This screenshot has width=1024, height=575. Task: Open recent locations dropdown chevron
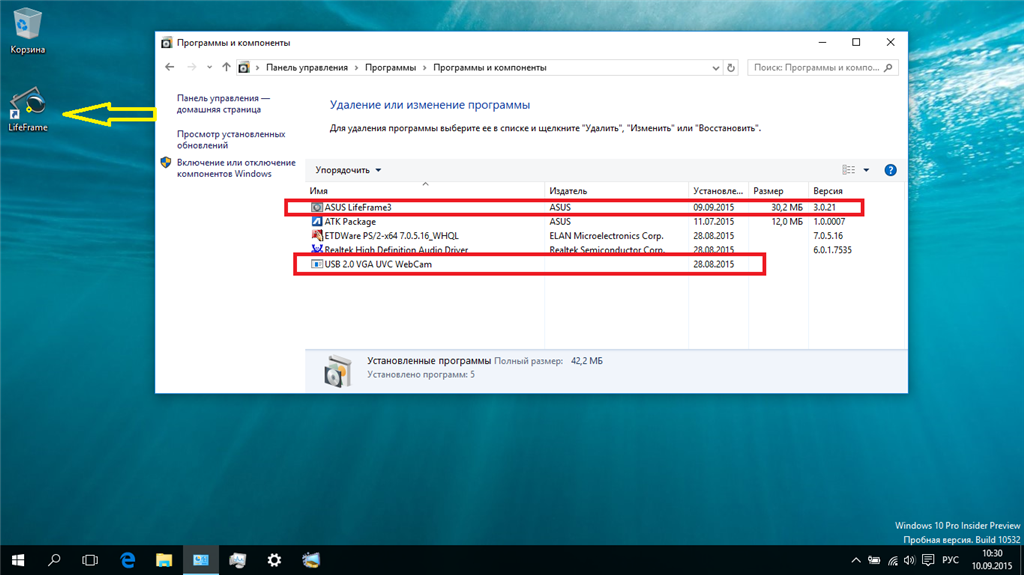click(209, 67)
